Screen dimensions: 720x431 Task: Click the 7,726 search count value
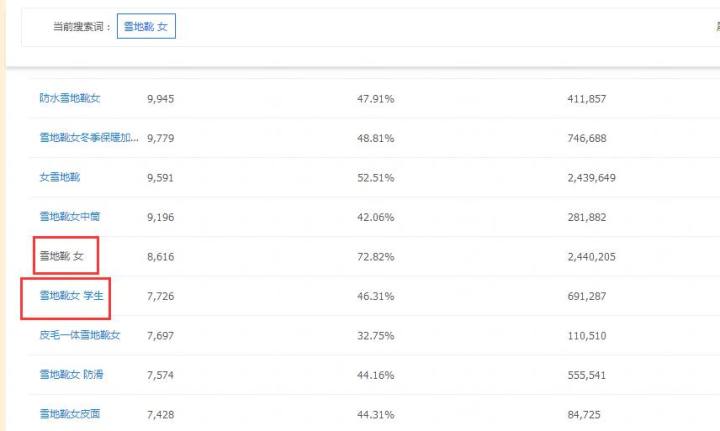[161, 296]
